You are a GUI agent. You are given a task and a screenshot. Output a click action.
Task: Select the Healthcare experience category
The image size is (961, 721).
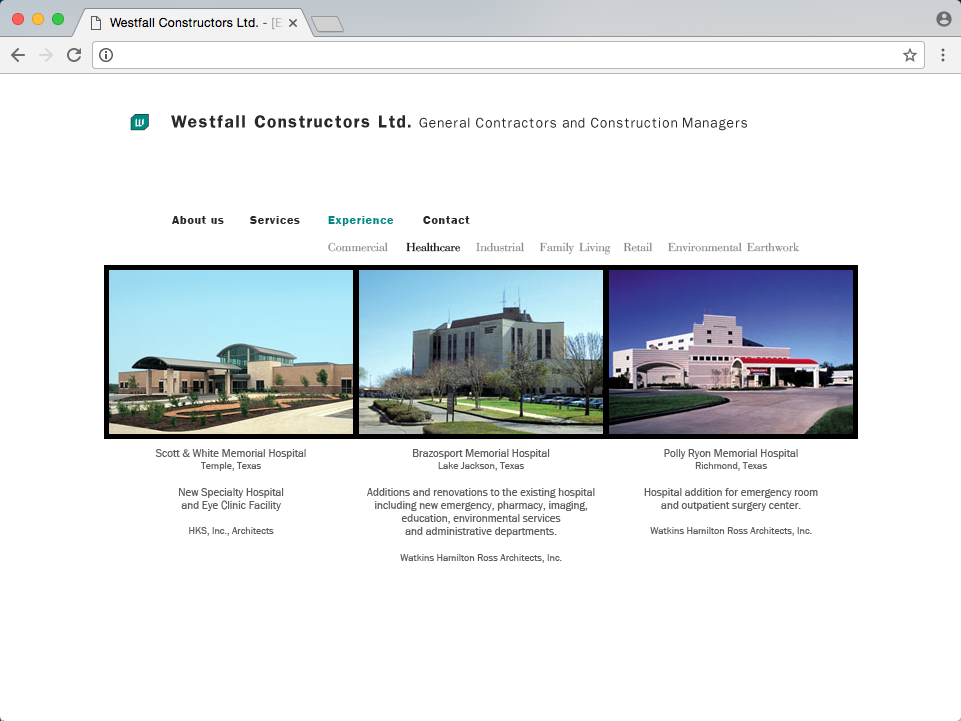click(433, 247)
